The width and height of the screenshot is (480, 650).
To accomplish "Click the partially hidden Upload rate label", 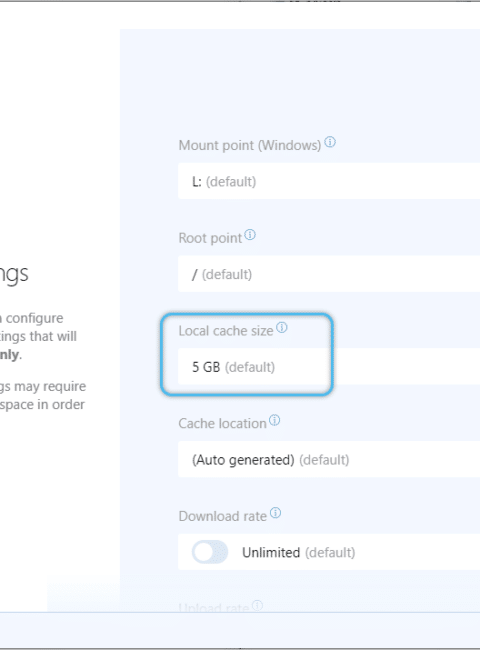I will [214, 608].
